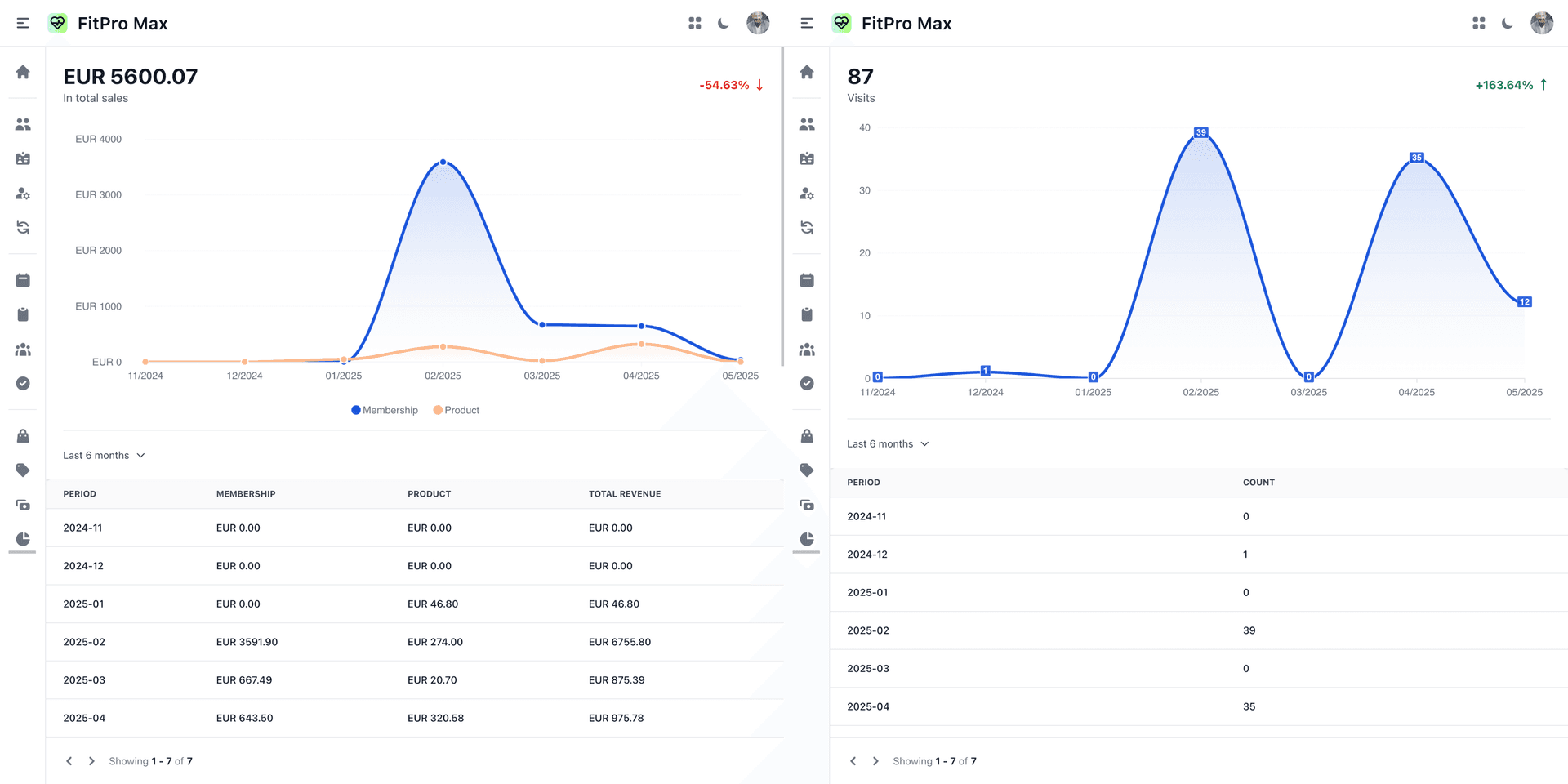Open the Membership card icon
The image size is (1568, 784).
(x=22, y=158)
